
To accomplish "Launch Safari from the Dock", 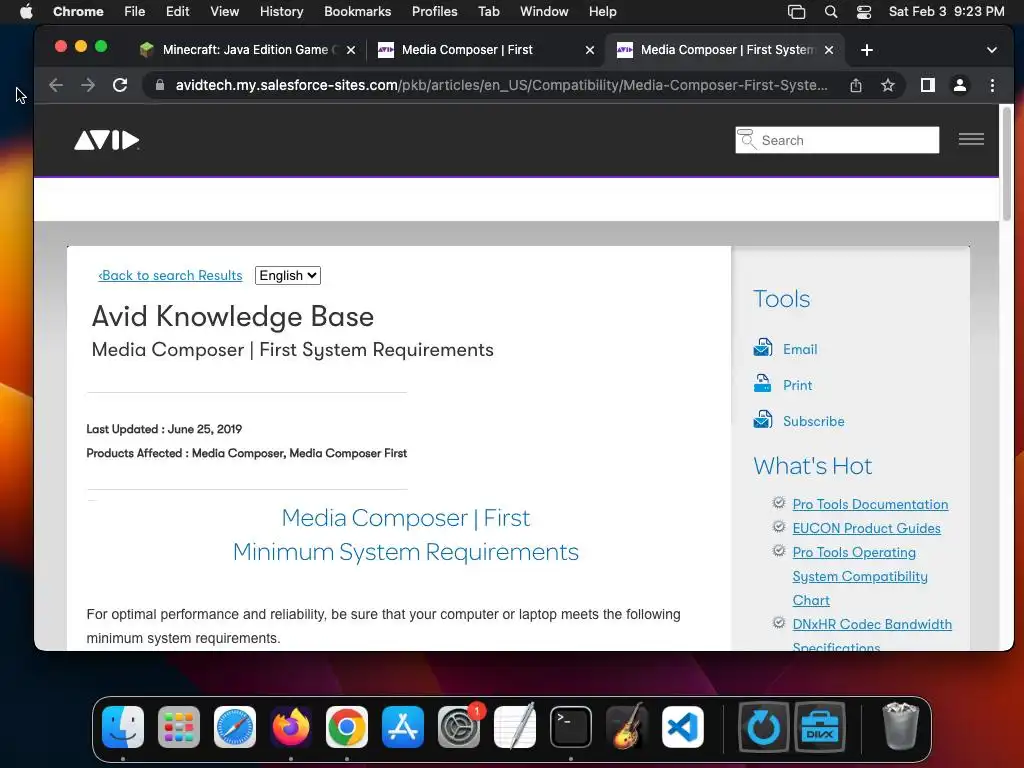I will (235, 727).
